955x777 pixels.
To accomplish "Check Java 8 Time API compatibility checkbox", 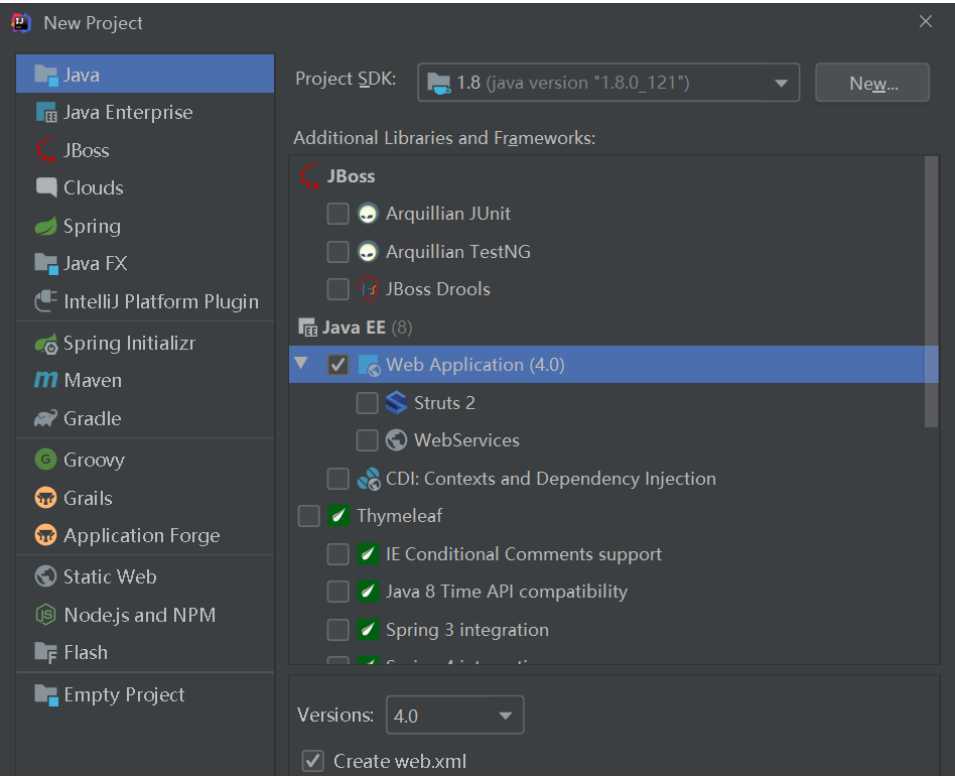I will tap(338, 592).
